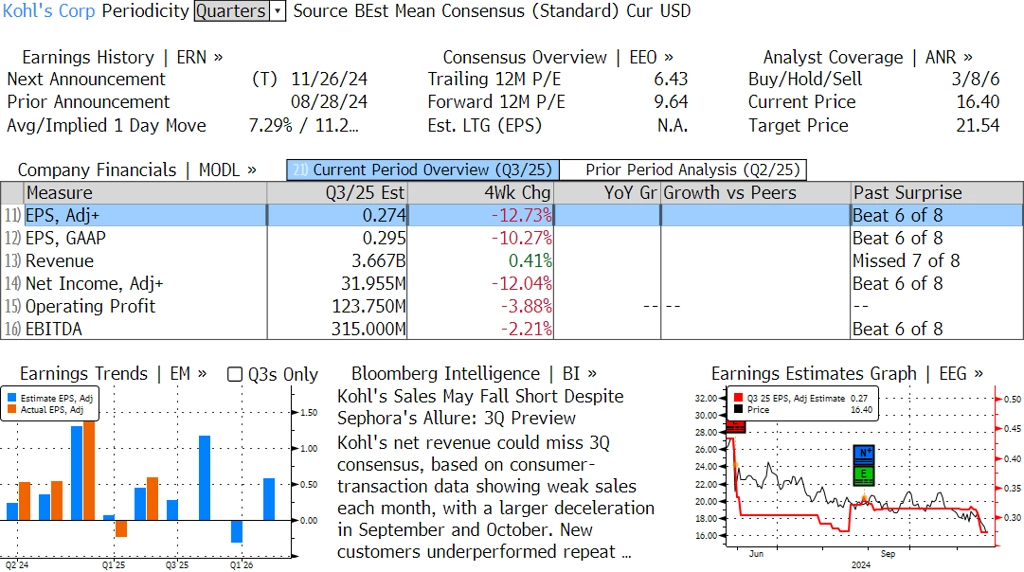Click the 4Wk Chg column header
Screen dimensions: 1024x572
point(481,193)
